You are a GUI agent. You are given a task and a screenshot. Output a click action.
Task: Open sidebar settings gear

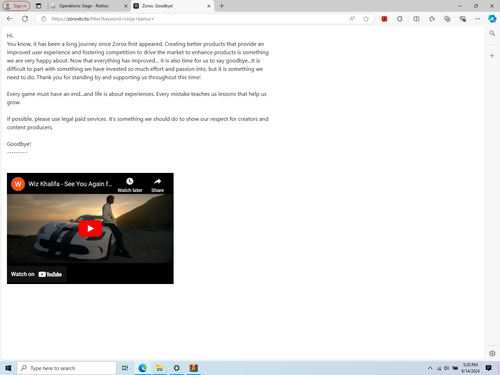[492, 353]
